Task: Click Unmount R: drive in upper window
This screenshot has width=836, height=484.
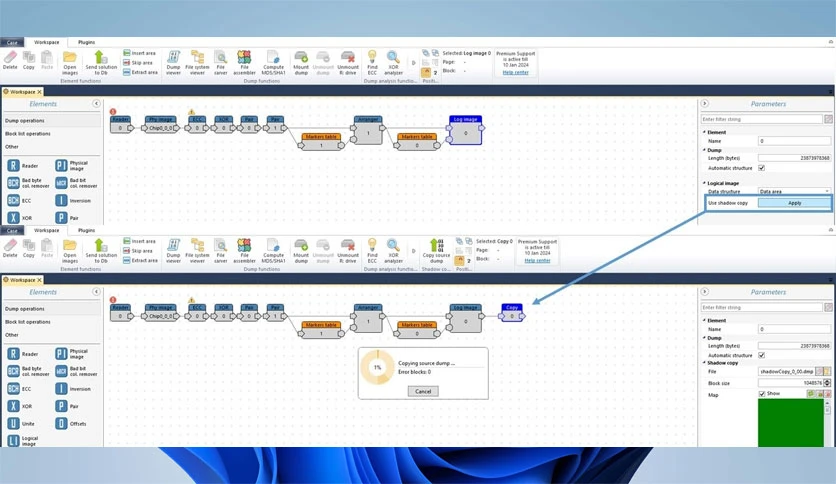Action: pyautogui.click(x=348, y=63)
